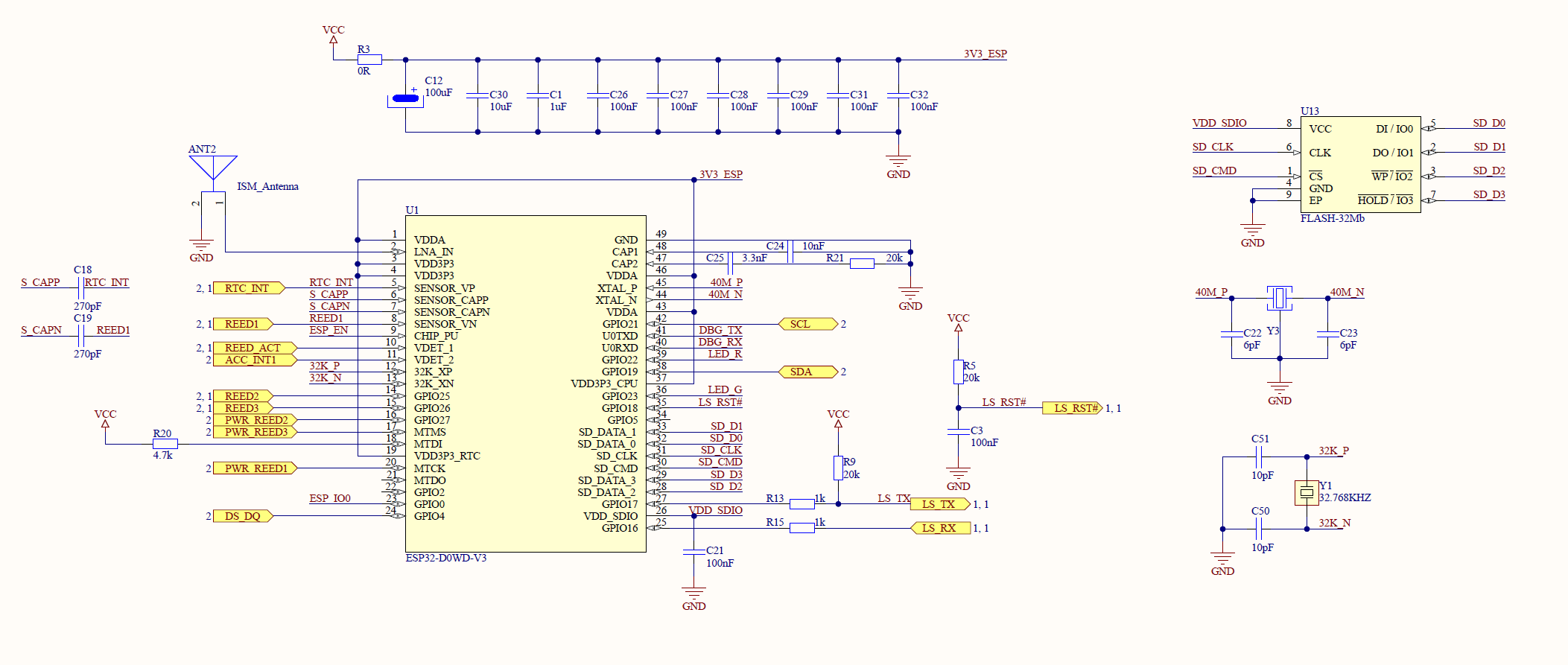Click the ESP_IO0 net label

[330, 498]
